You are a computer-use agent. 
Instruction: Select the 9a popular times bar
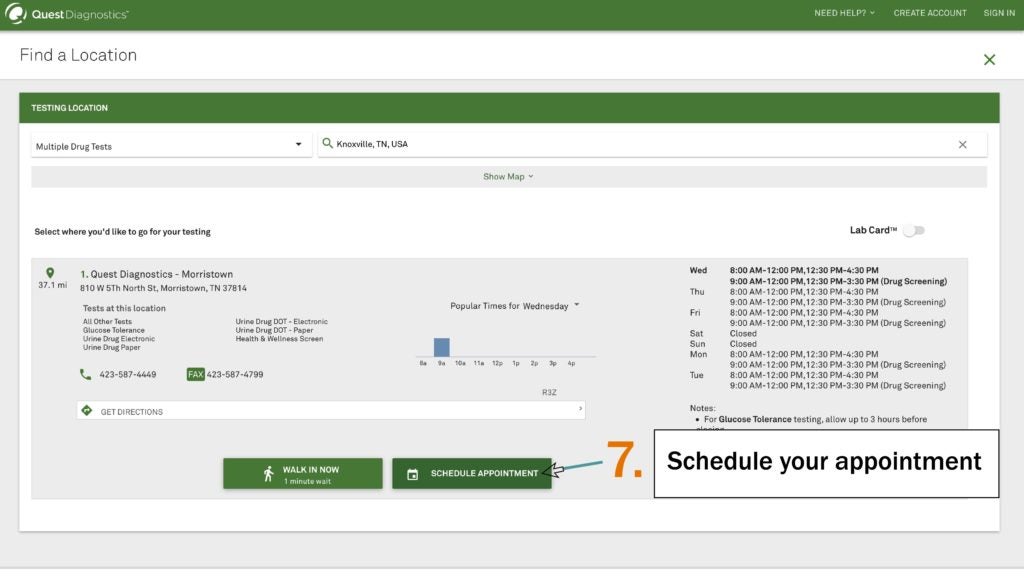tap(441, 347)
